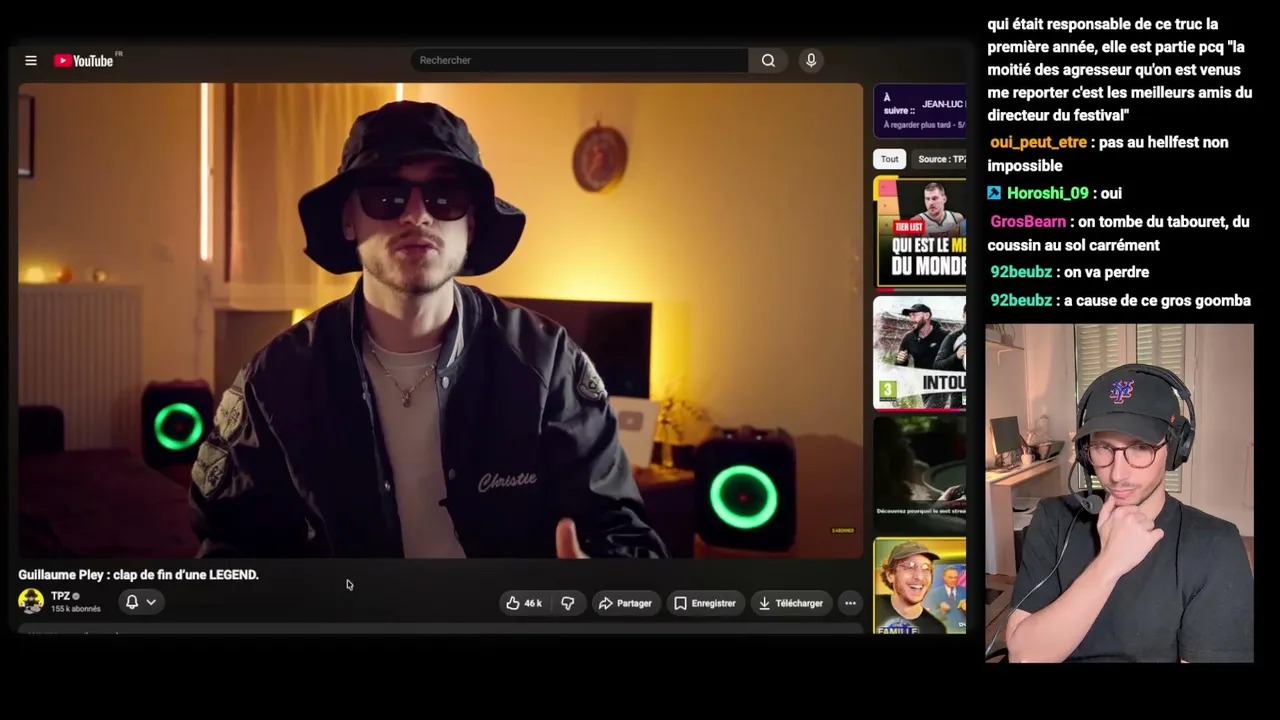Open the notification bell dropdown for TPZ
The width and height of the screenshot is (1280, 720).
pos(140,602)
